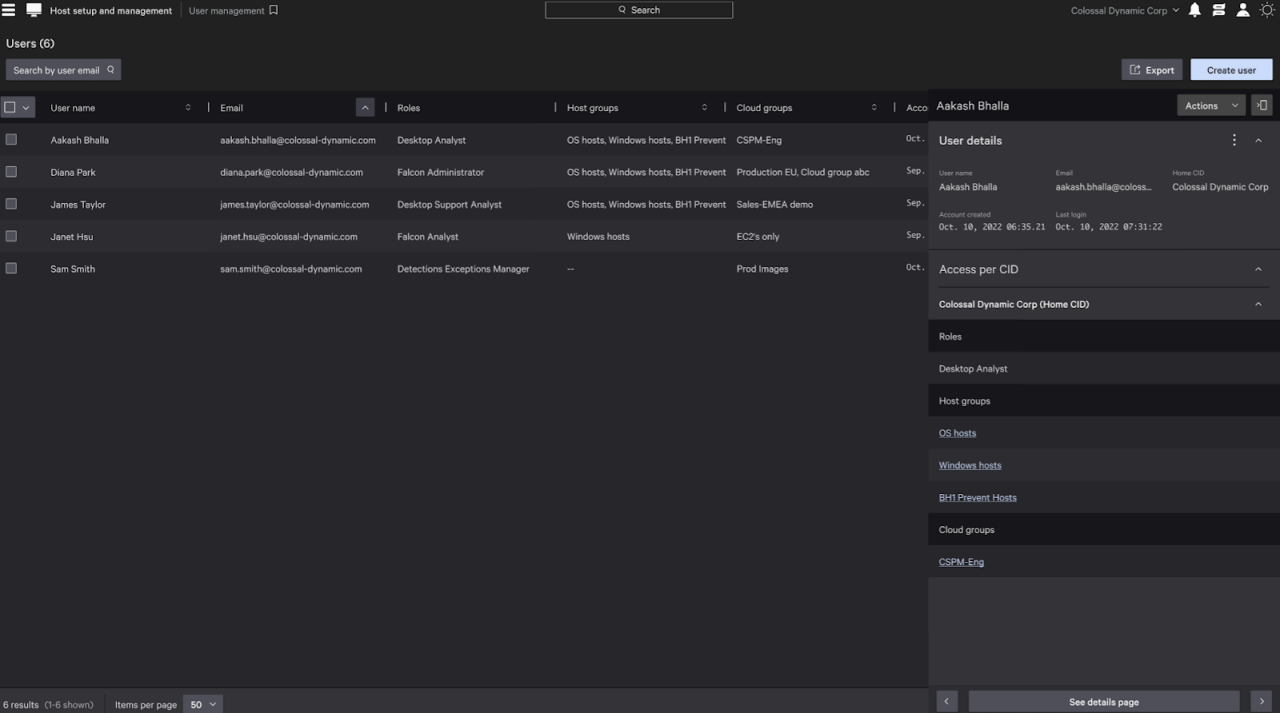Viewport: 1280px width, 713px height.
Task: Open select-all checkbox dropdown arrow
Action: (x=26, y=107)
